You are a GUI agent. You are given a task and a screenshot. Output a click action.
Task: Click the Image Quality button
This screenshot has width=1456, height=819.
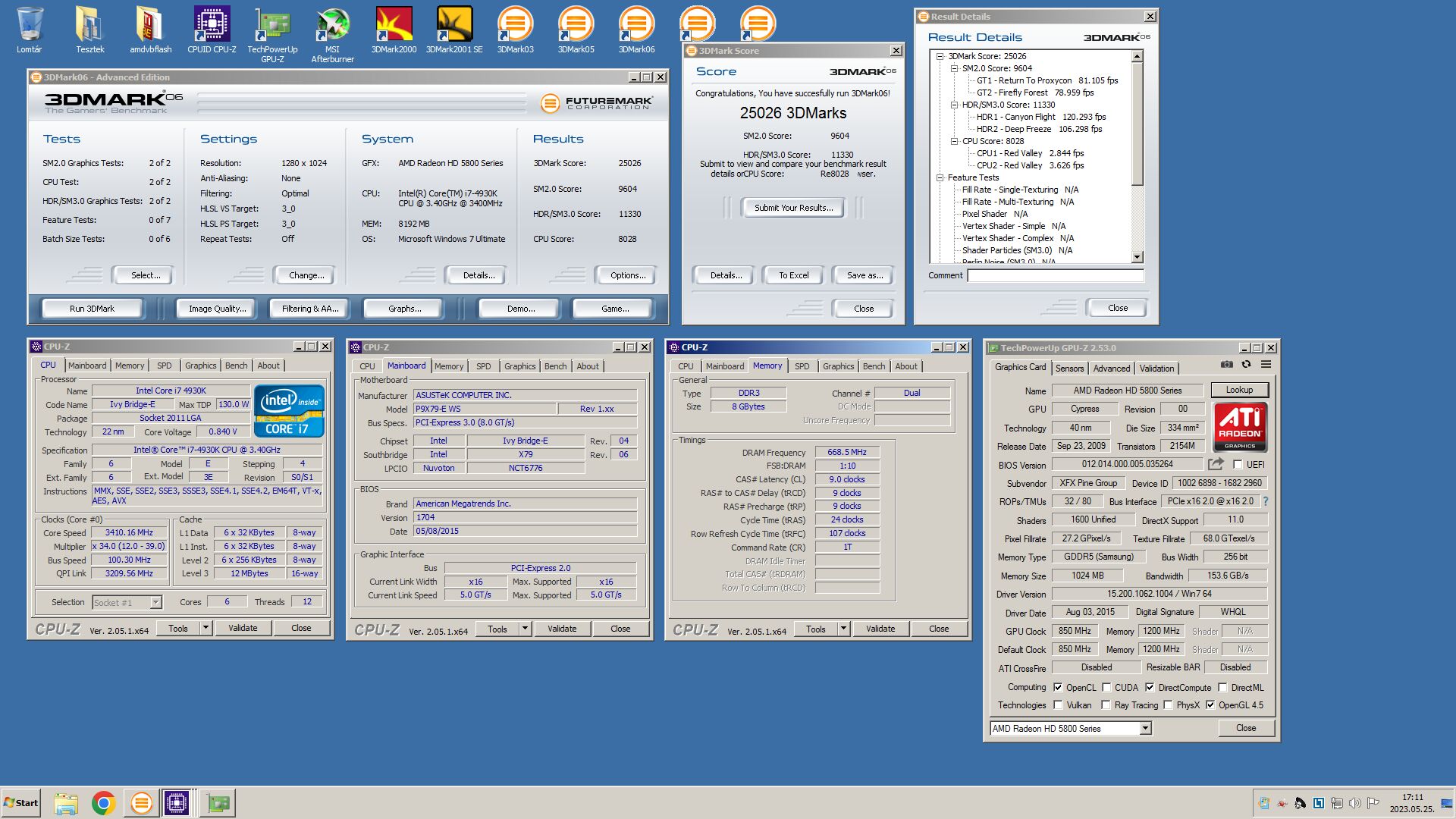pyautogui.click(x=217, y=309)
